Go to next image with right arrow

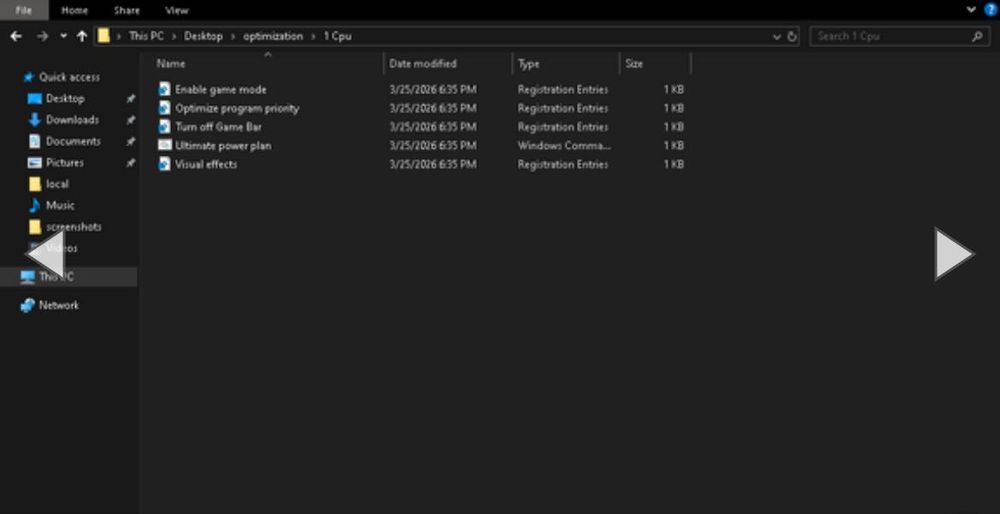[952, 254]
